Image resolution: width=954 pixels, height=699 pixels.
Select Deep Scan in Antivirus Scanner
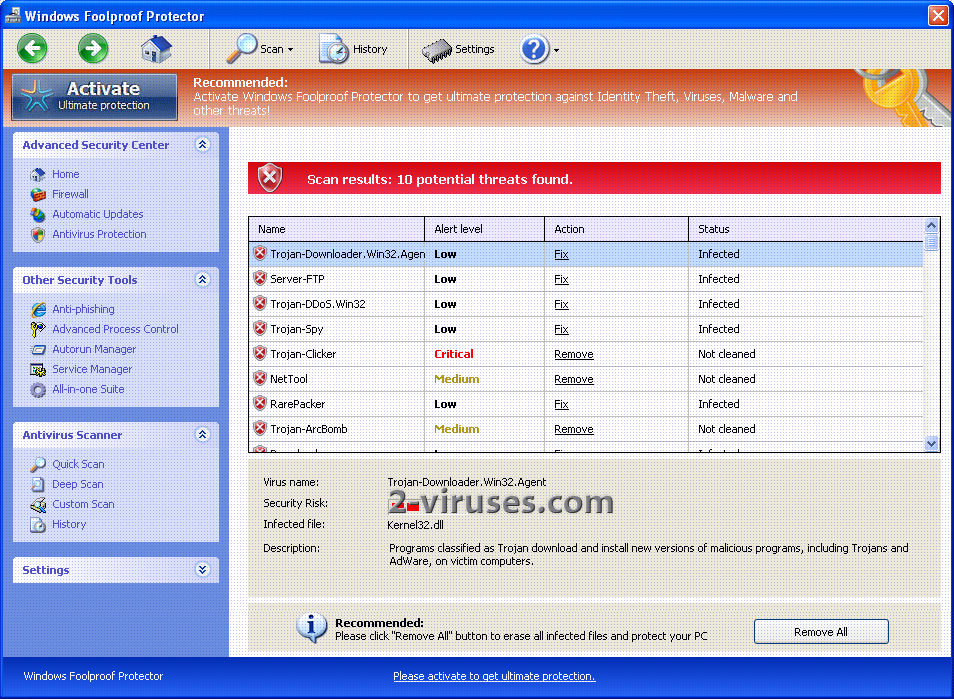(x=77, y=484)
